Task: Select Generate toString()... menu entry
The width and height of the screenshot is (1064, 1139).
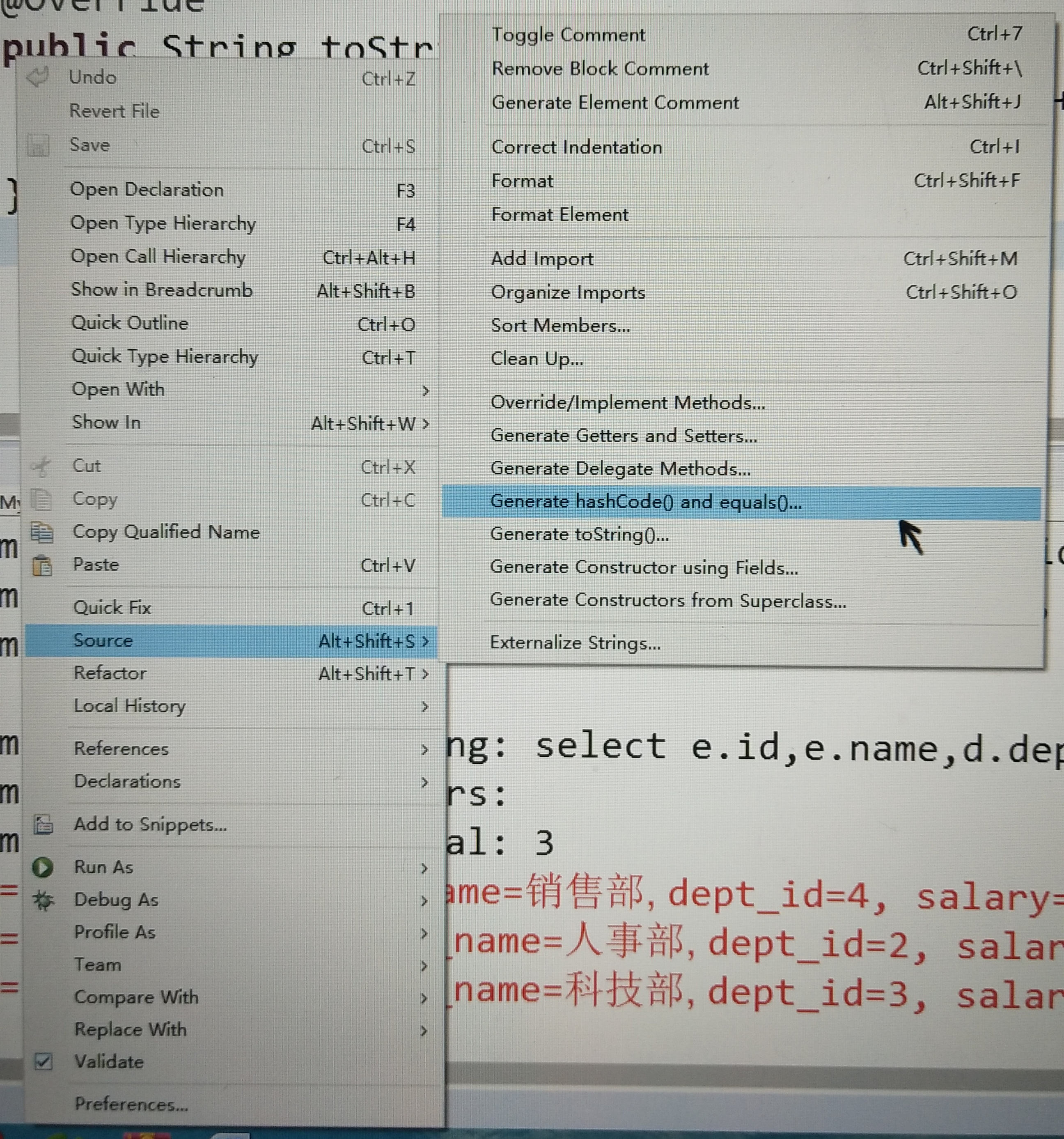Action: click(x=579, y=535)
